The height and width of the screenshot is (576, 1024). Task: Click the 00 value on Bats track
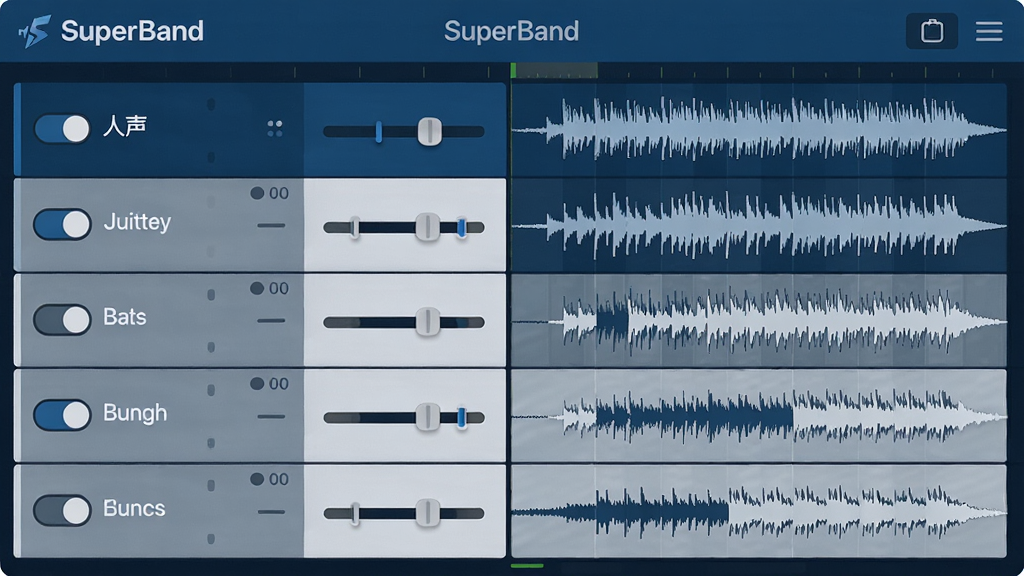pyautogui.click(x=279, y=289)
